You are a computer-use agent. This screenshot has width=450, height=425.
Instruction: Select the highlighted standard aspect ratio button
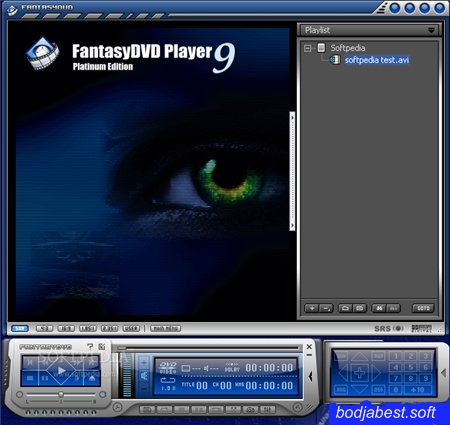(20, 328)
